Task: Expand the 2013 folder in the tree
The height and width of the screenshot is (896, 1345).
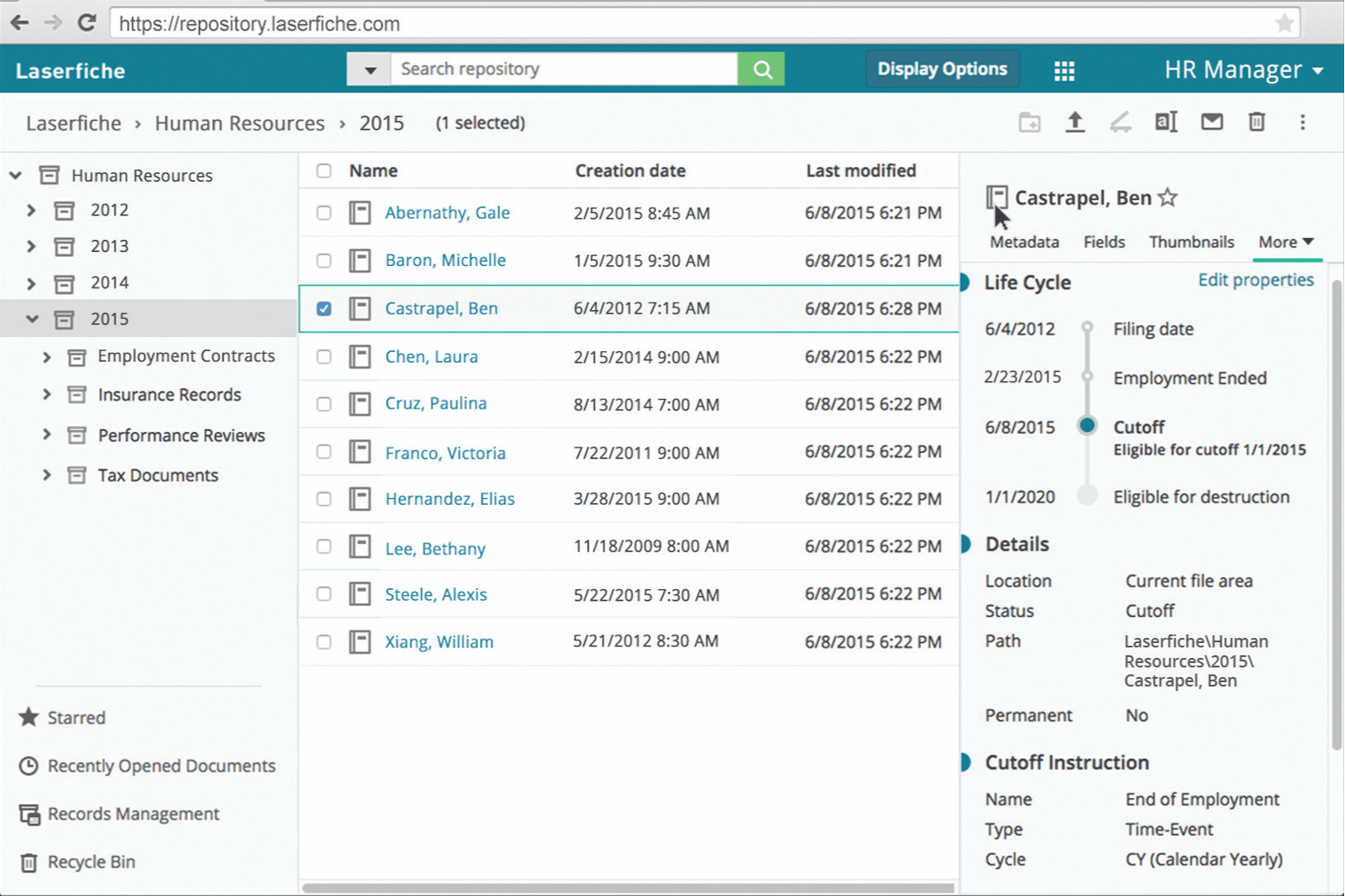Action: tap(31, 247)
